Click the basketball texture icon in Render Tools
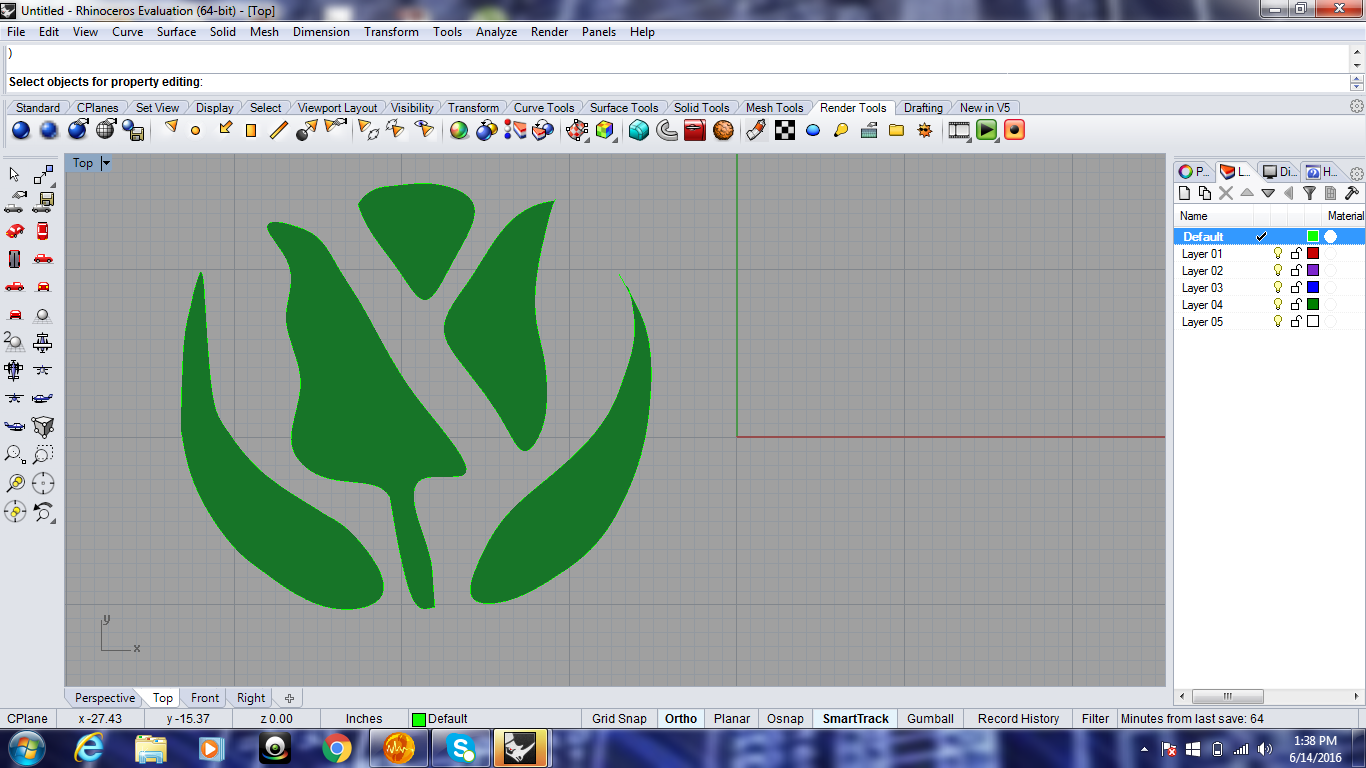 point(723,130)
